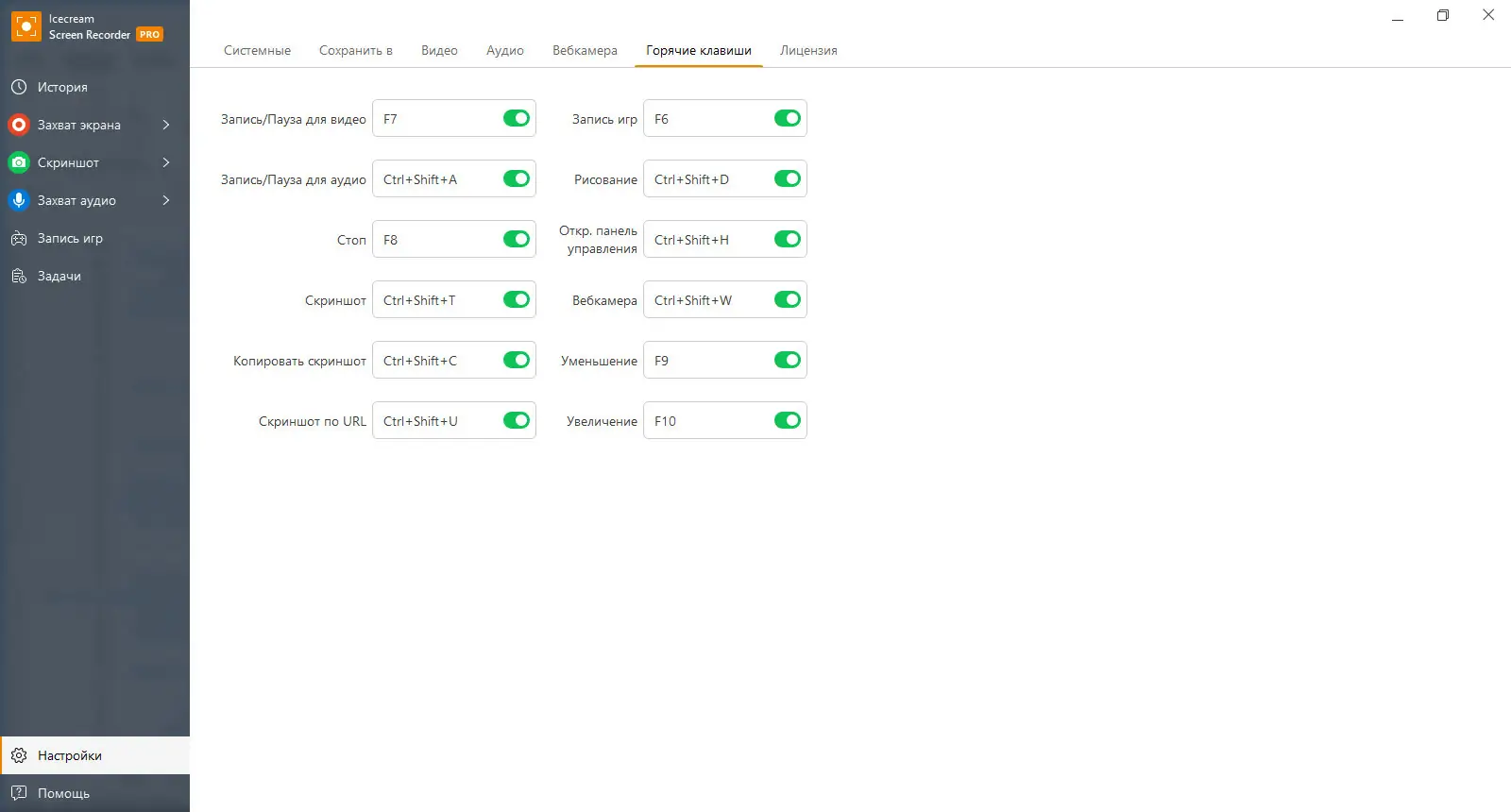Disable the video Record/Pause F7 hotkey toggle
This screenshot has height=812, width=1511.
517,118
